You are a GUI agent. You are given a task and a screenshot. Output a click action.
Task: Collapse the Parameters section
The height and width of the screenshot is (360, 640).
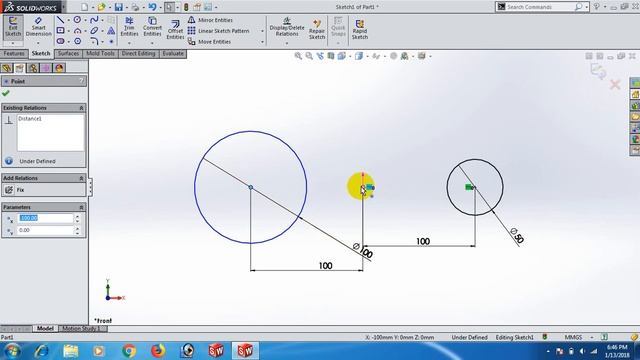(x=81, y=207)
